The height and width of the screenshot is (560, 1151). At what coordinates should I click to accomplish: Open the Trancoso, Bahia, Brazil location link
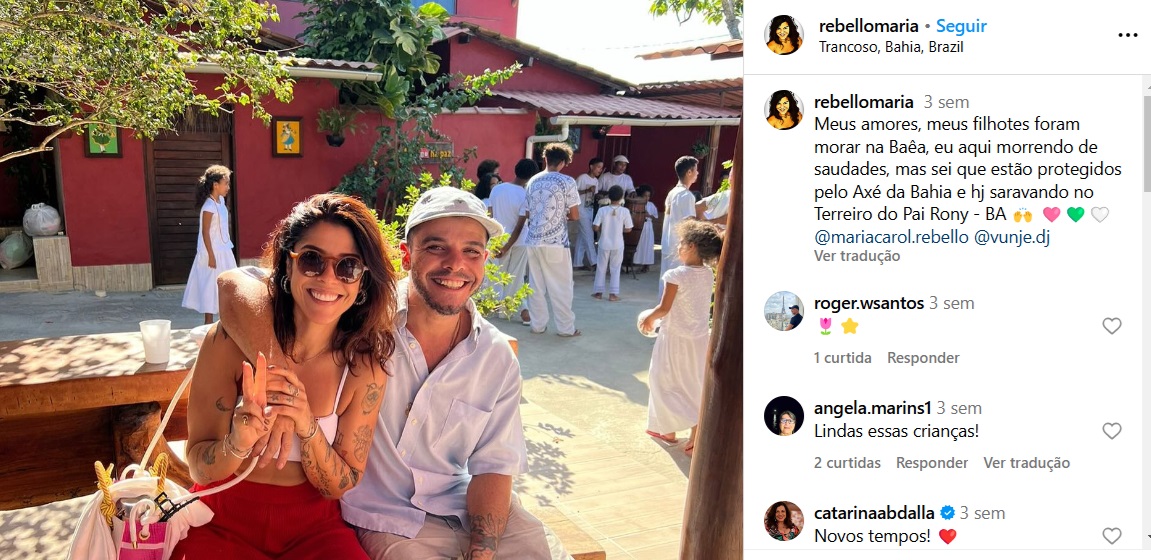pos(891,47)
